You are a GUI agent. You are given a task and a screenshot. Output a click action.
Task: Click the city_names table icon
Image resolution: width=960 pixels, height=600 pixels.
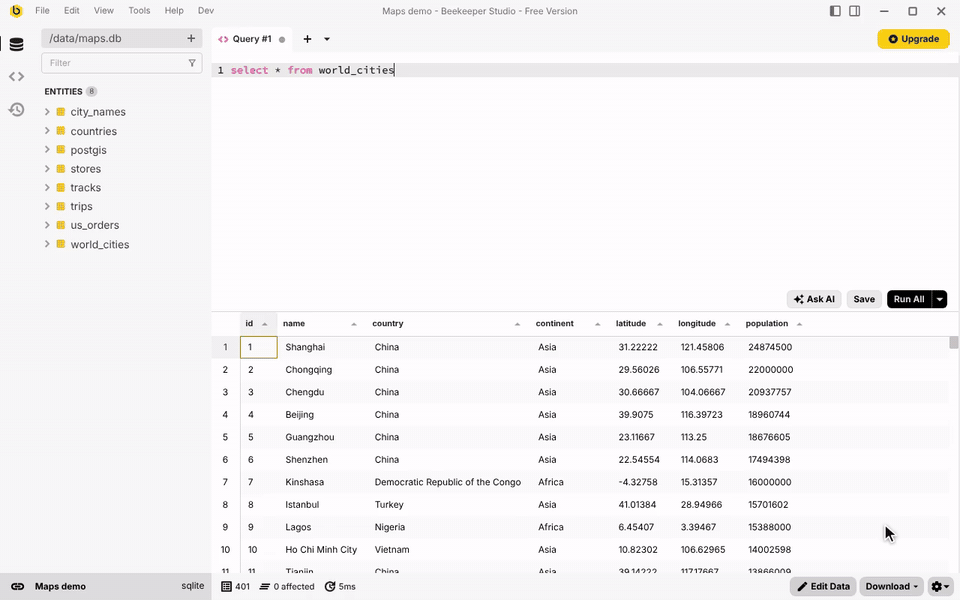[61, 111]
